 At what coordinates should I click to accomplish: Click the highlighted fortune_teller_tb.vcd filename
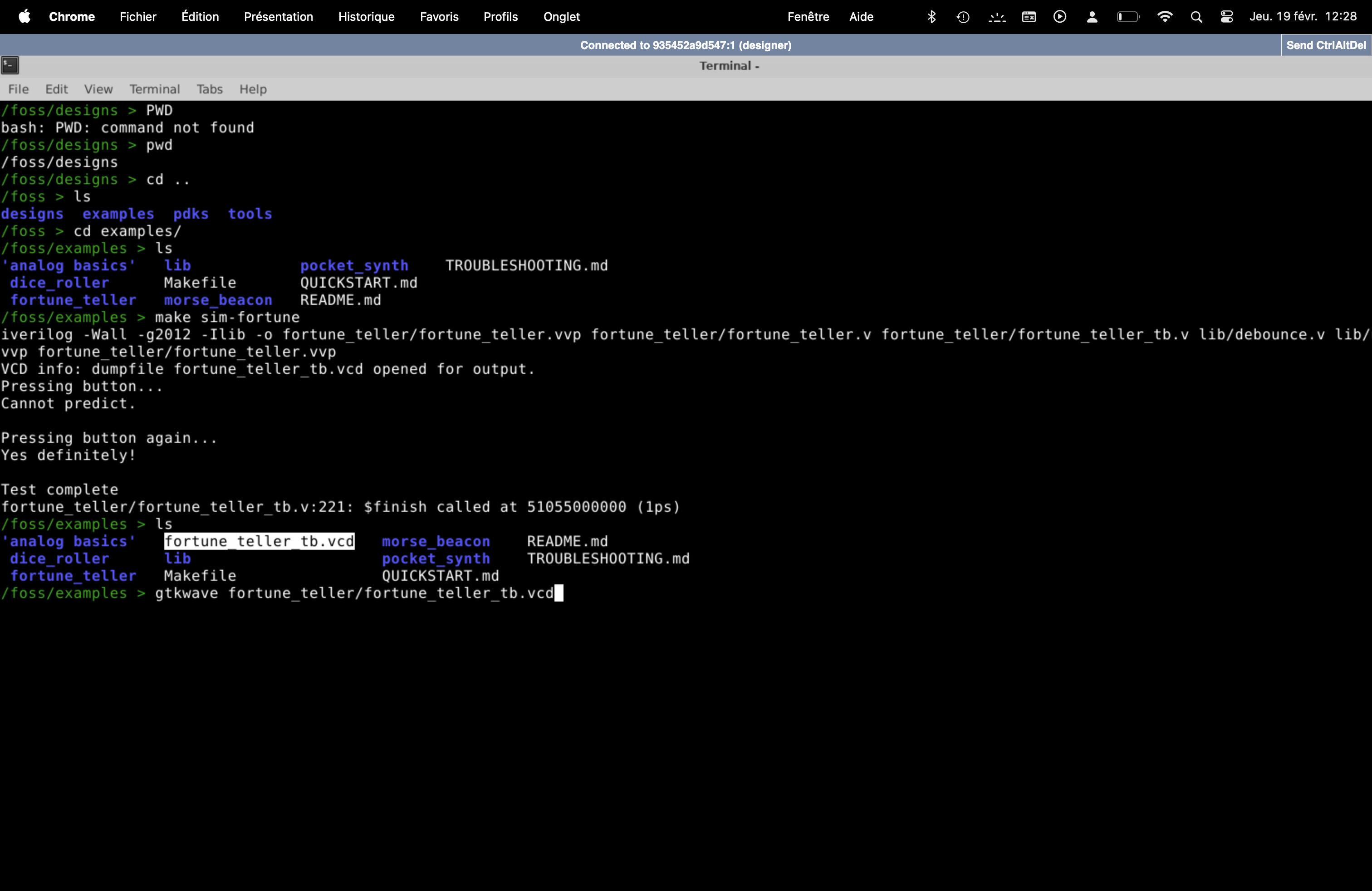[260, 541]
